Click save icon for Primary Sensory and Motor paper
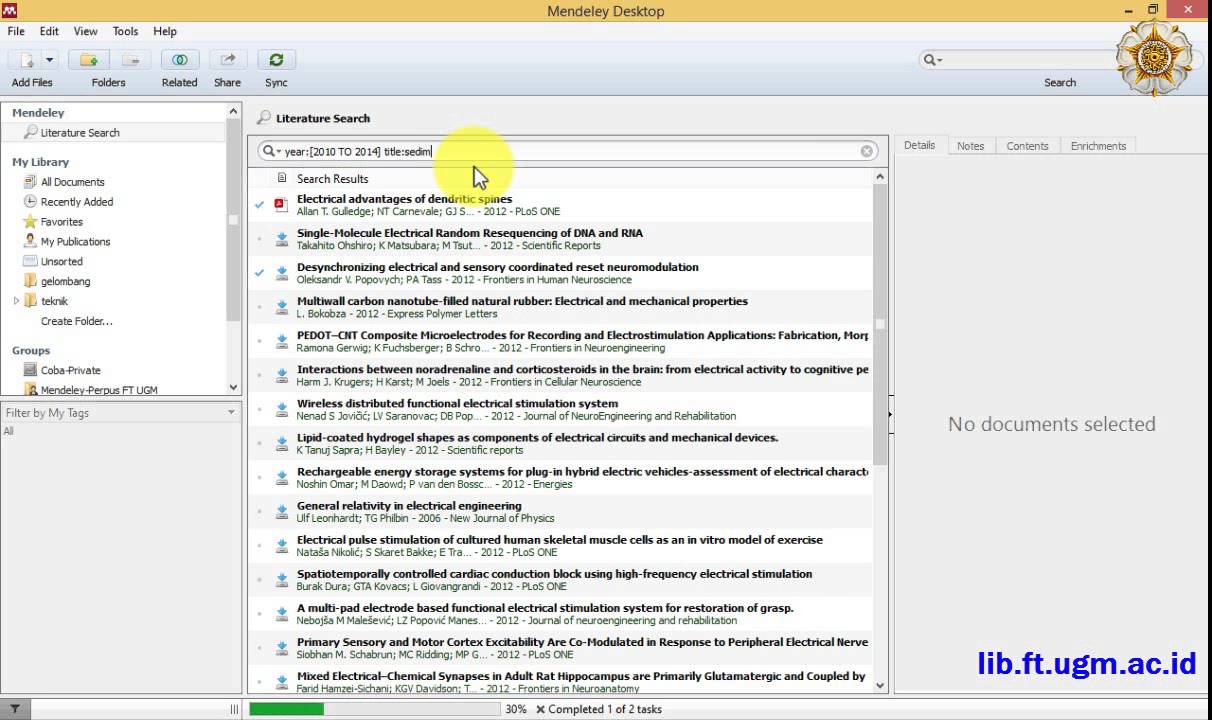1212x720 pixels. coord(281,647)
